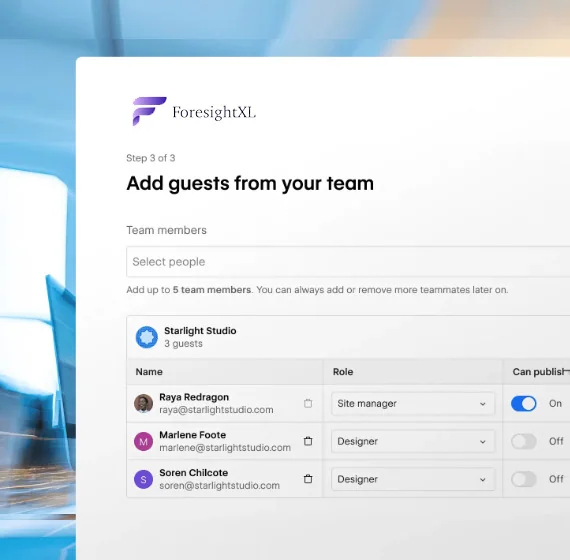Image resolution: width=570 pixels, height=560 pixels.
Task: Click the Off label in Marlene's row
Action: 556,441
